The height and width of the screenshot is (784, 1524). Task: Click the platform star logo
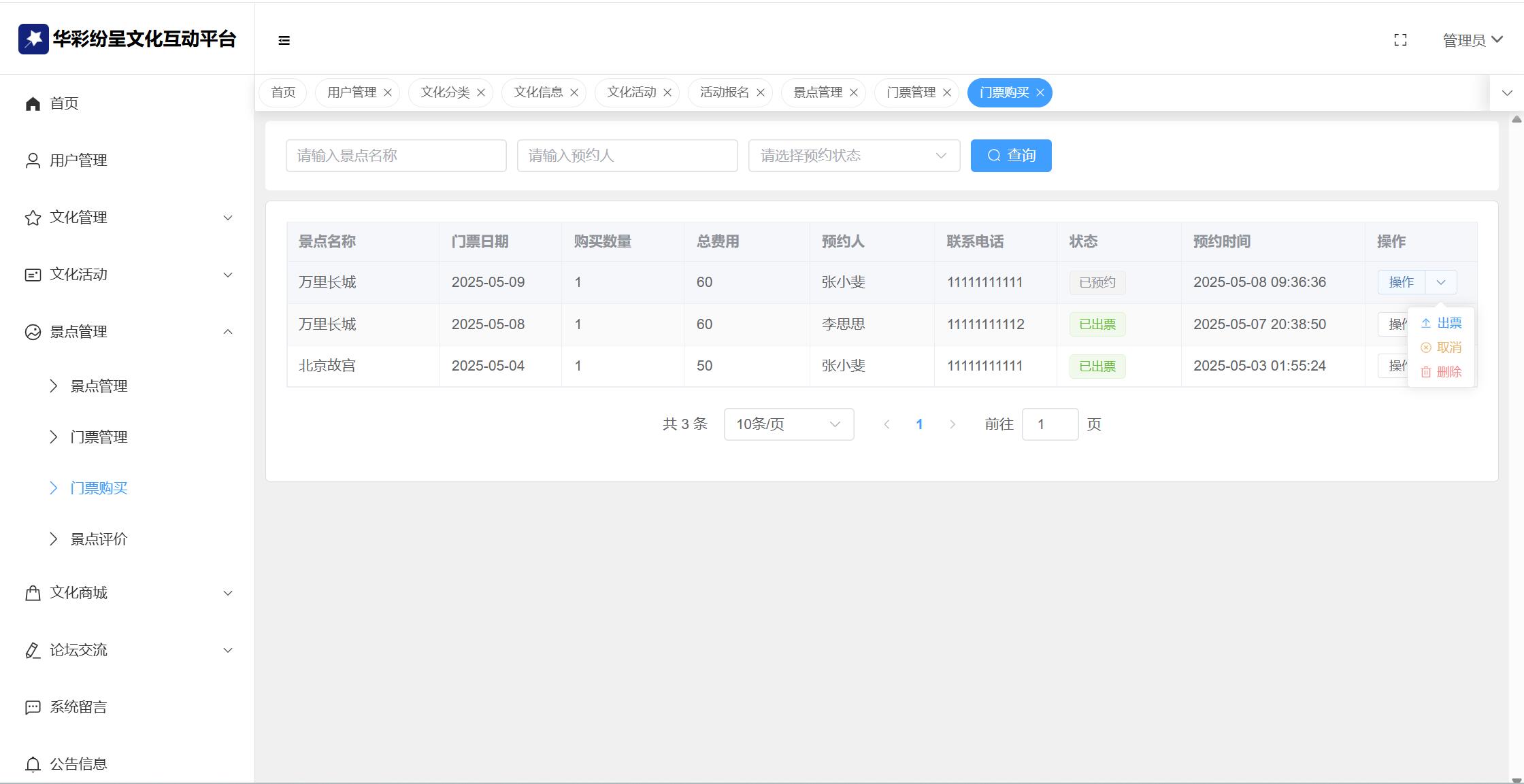click(33, 39)
